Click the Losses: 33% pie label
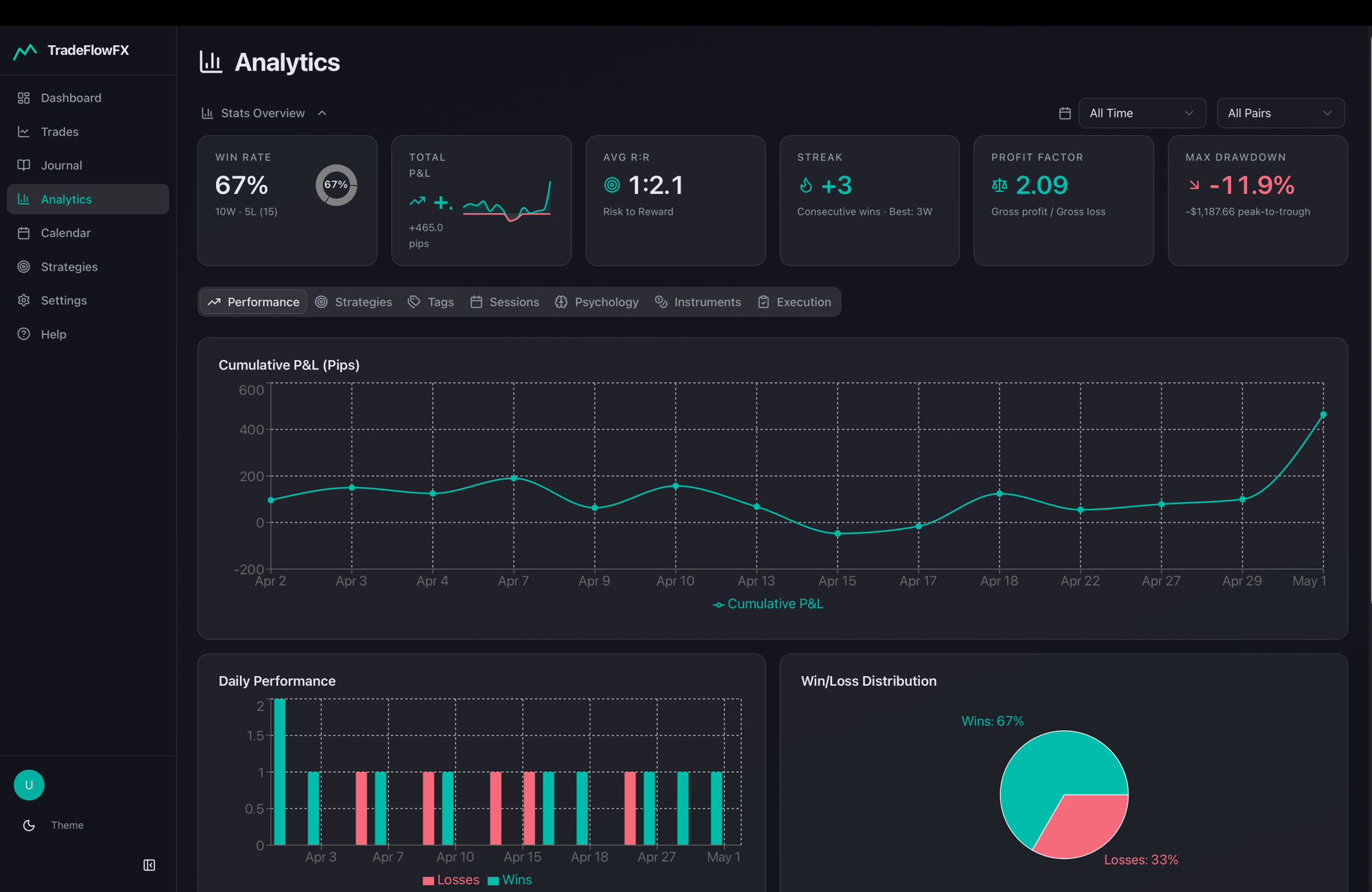Viewport: 1372px width, 892px height. (x=1141, y=860)
